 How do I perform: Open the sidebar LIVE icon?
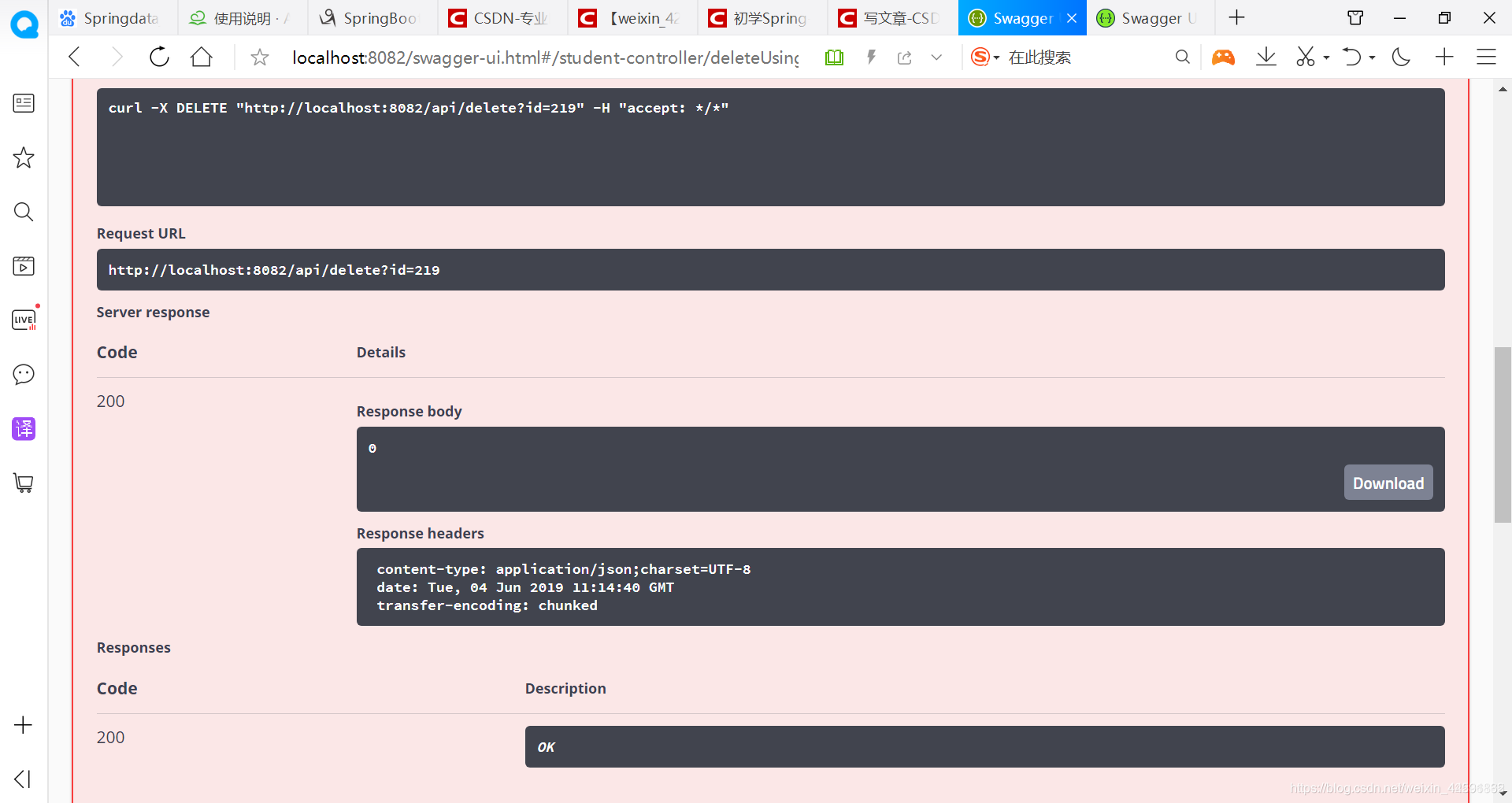(x=24, y=320)
